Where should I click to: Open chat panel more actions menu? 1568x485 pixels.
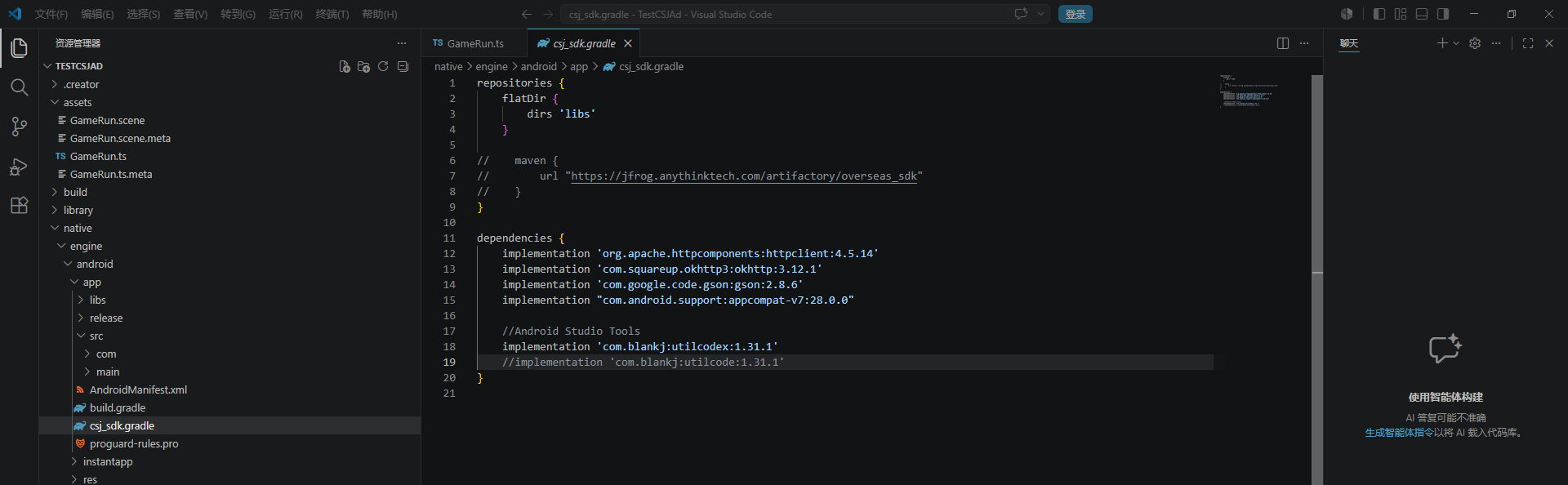(1496, 43)
